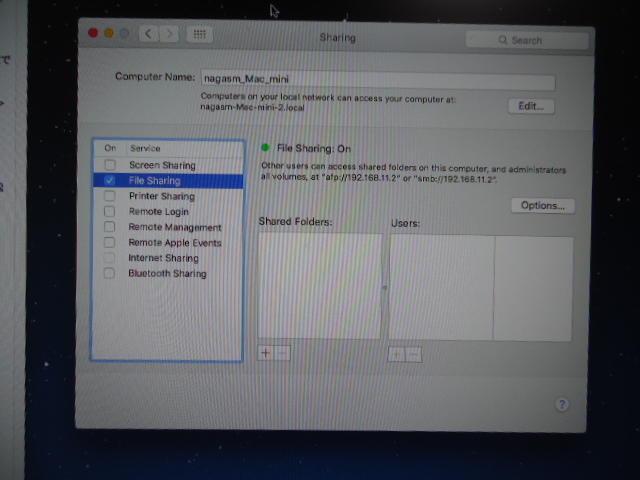Viewport: 640px width, 480px height.
Task: Click the green File Sharing status indicator
Action: tap(265, 147)
